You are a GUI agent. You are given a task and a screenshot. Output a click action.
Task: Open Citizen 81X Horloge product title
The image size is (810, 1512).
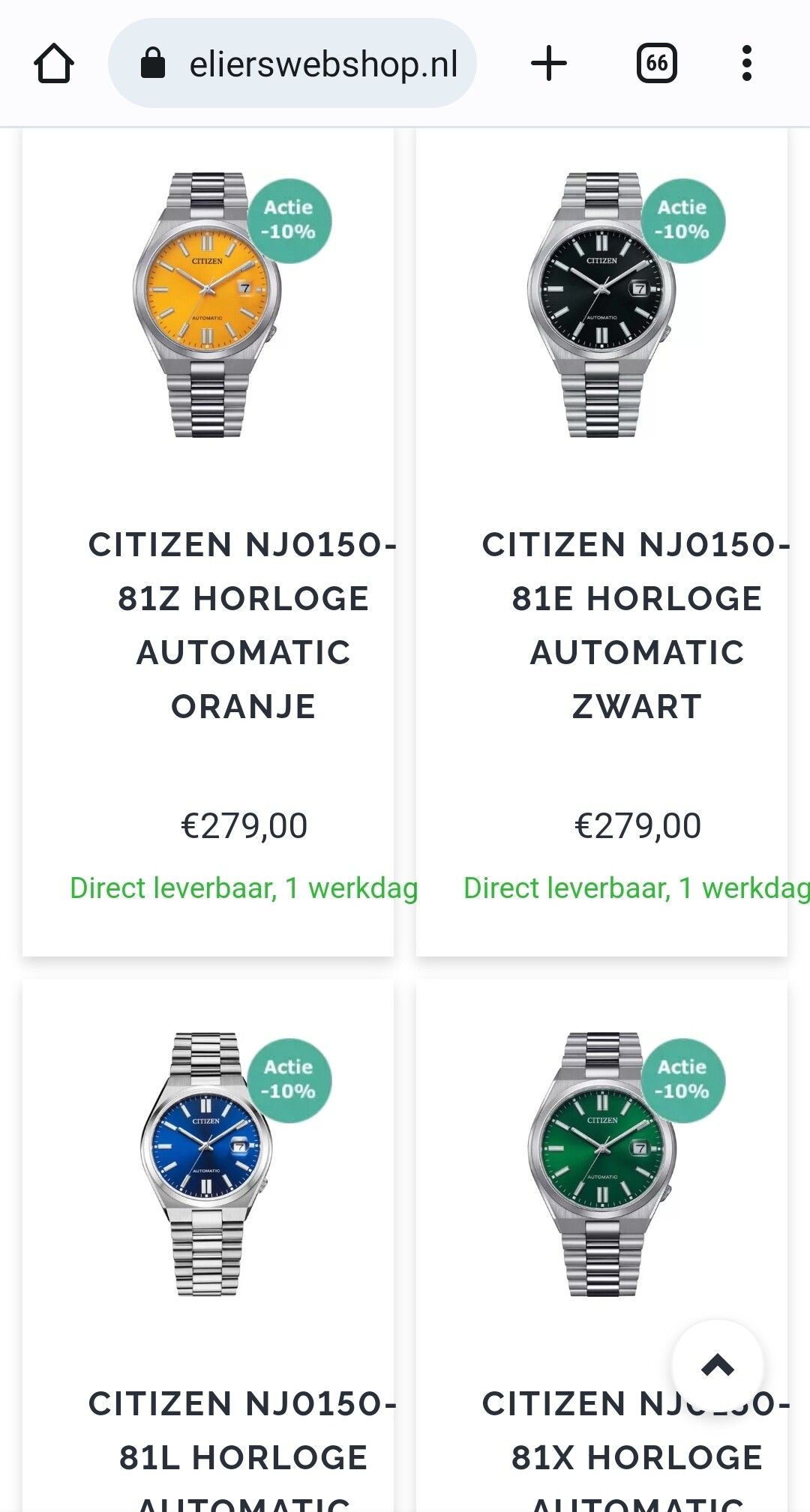tap(637, 1448)
